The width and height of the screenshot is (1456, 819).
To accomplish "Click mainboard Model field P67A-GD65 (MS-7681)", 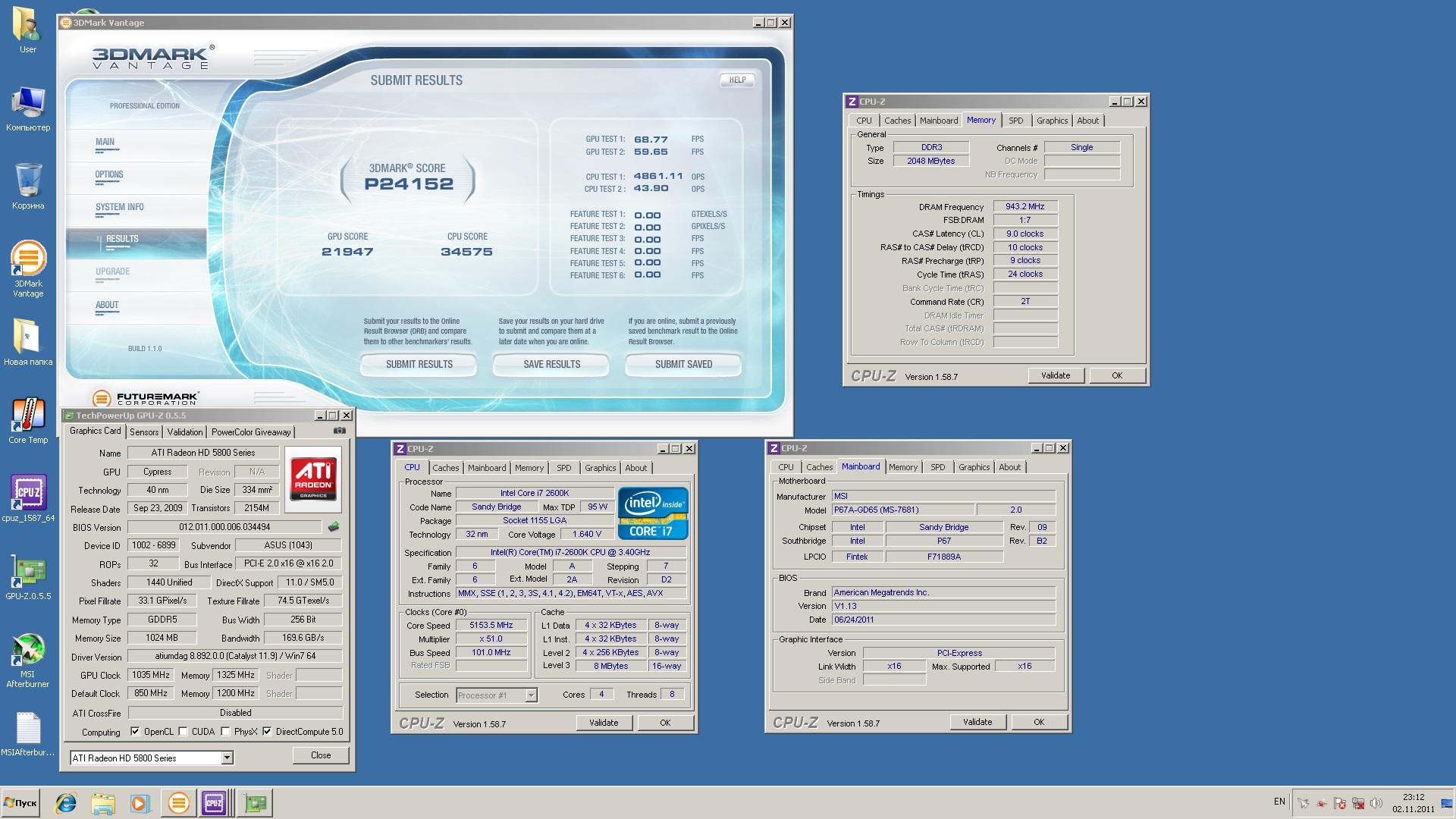I will (x=902, y=510).
